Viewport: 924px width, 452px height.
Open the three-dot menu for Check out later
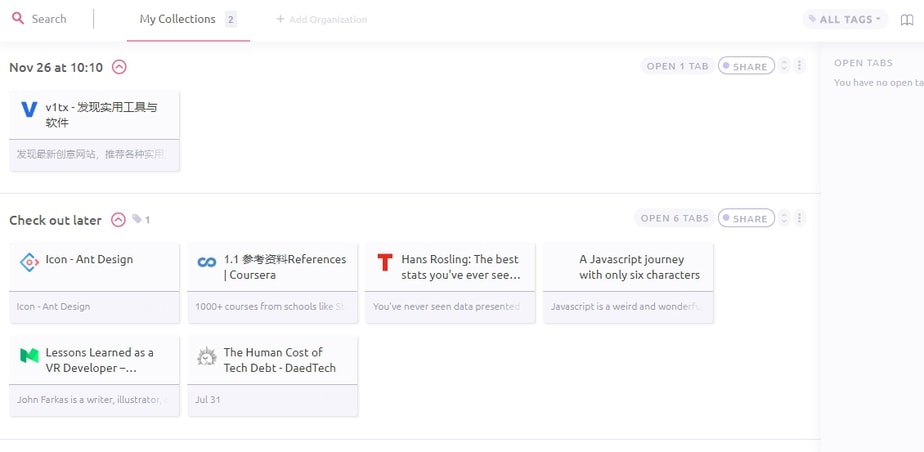(800, 218)
